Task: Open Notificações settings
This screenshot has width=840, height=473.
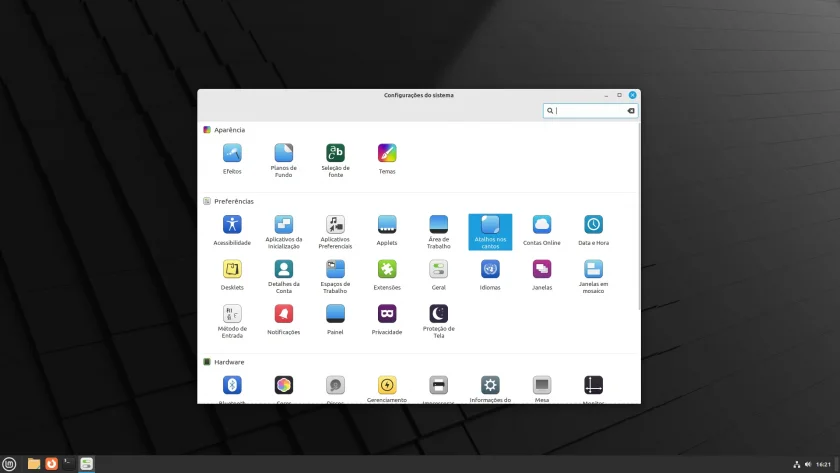Action: pos(283,319)
